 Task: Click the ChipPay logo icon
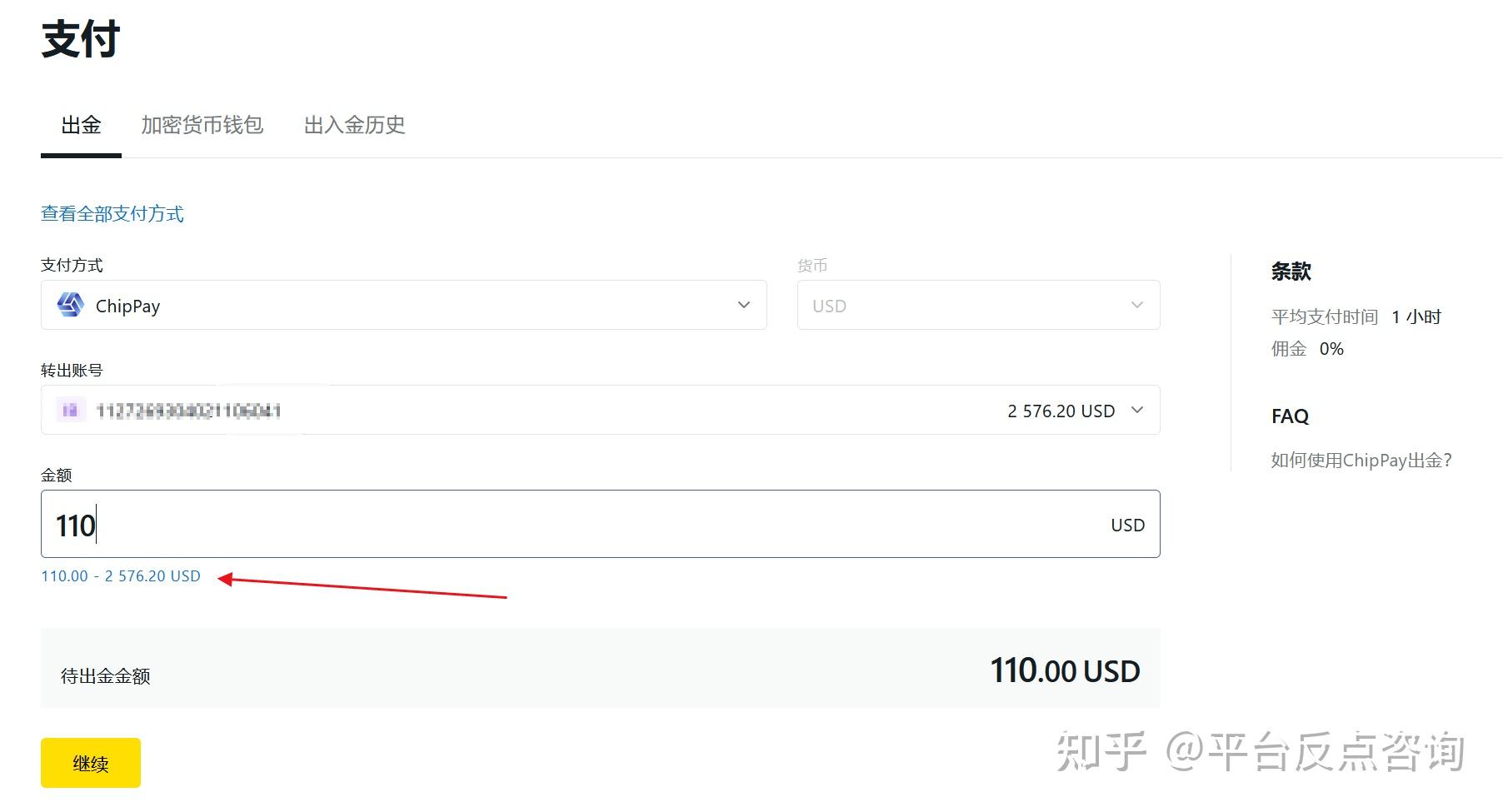pyautogui.click(x=70, y=306)
